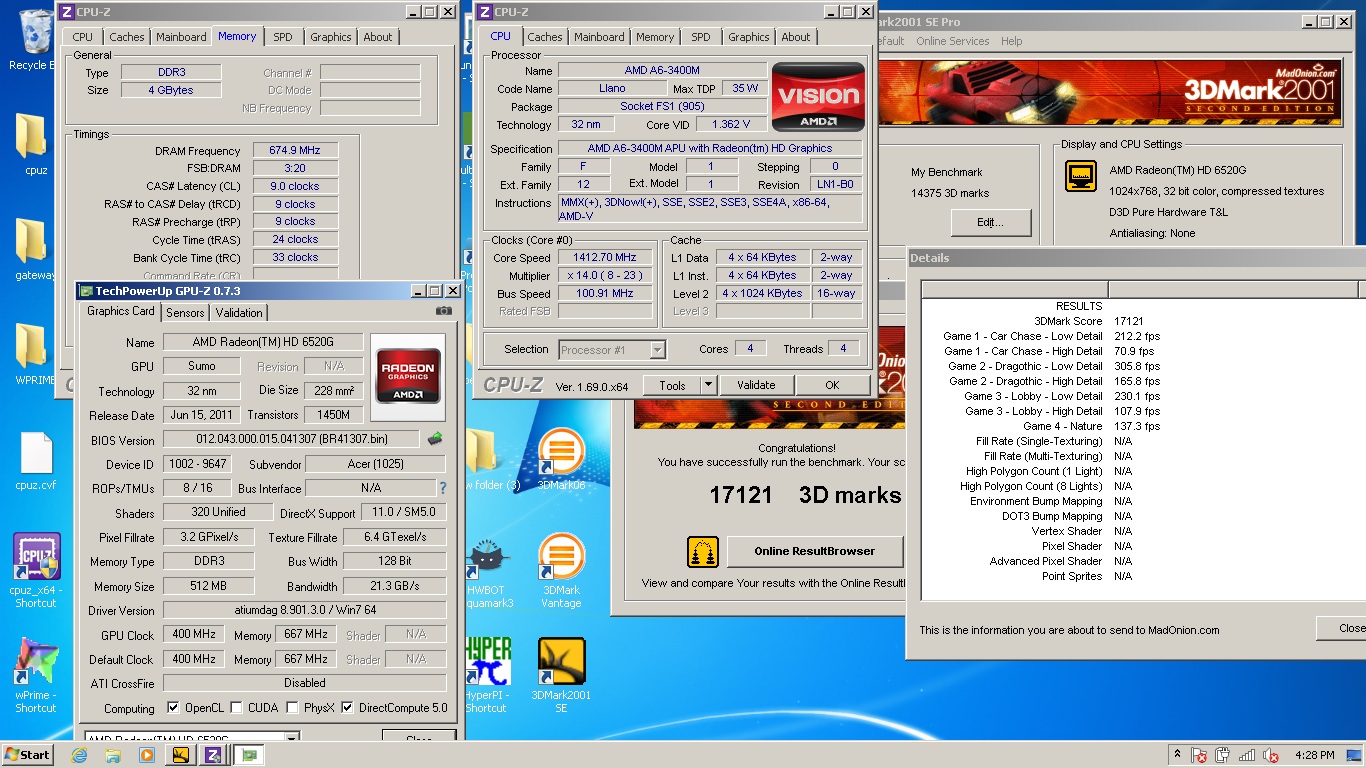Image resolution: width=1366 pixels, height=768 pixels.
Task: Launch the 3DMark Vantage desktop shortcut
Action: pos(561,570)
